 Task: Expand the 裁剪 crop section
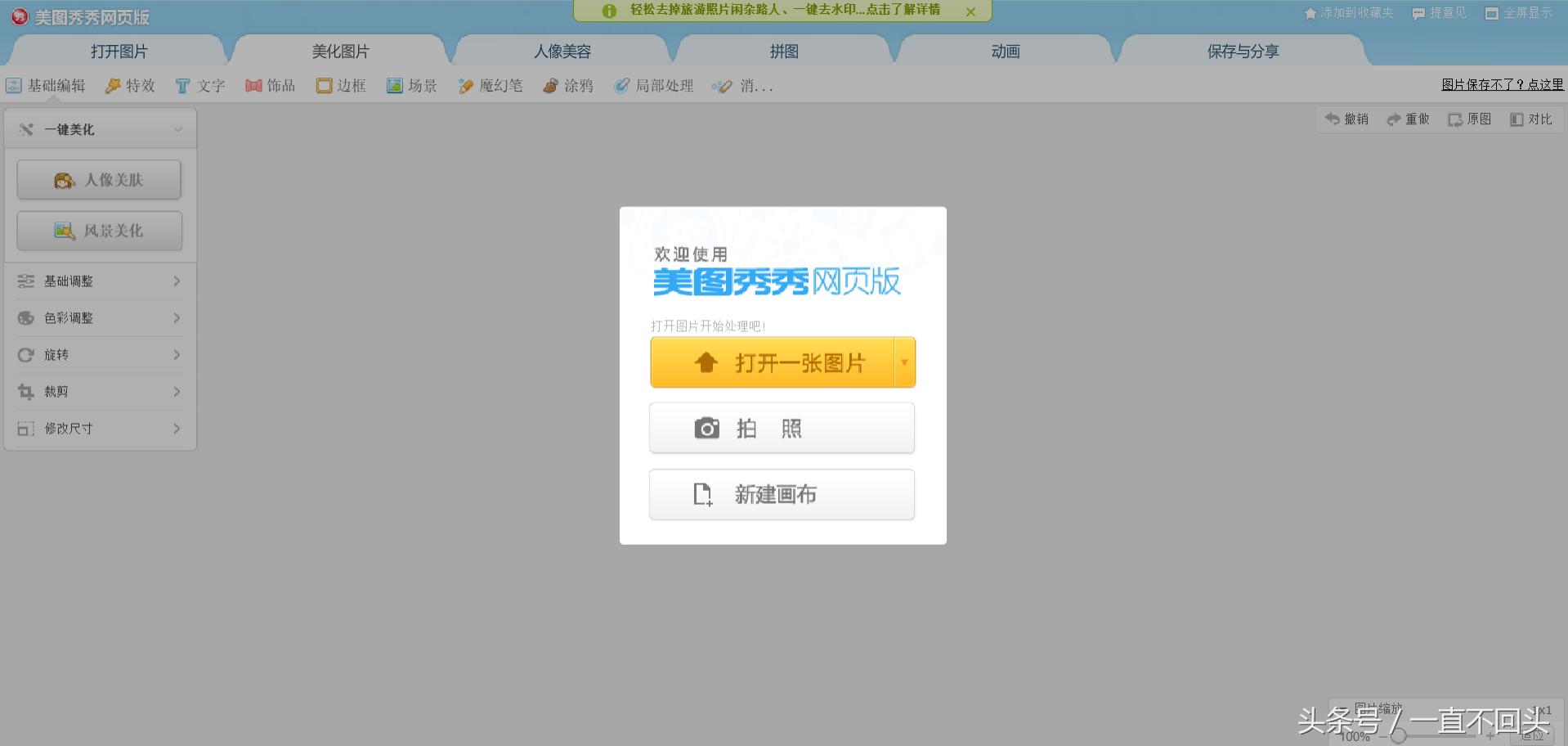tap(100, 392)
